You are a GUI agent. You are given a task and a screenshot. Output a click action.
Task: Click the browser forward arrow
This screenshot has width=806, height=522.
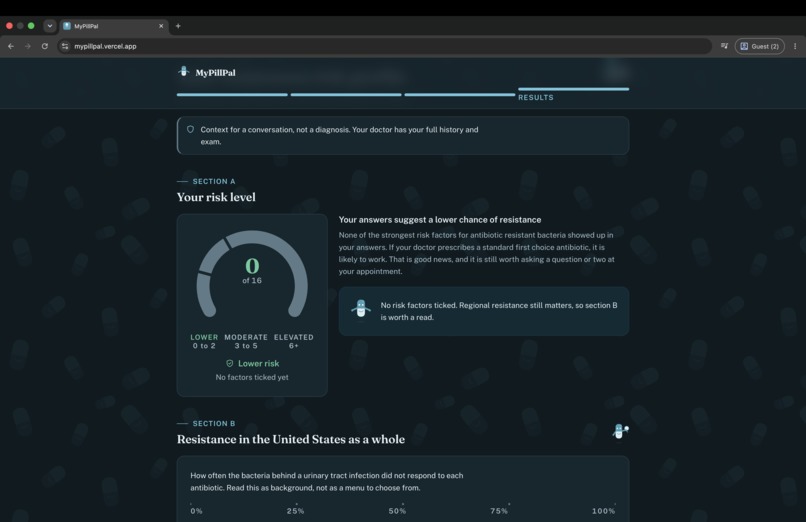click(28, 46)
